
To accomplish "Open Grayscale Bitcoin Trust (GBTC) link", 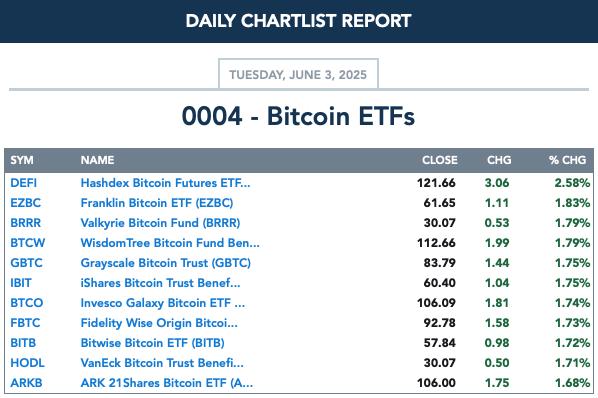I will pos(166,263).
